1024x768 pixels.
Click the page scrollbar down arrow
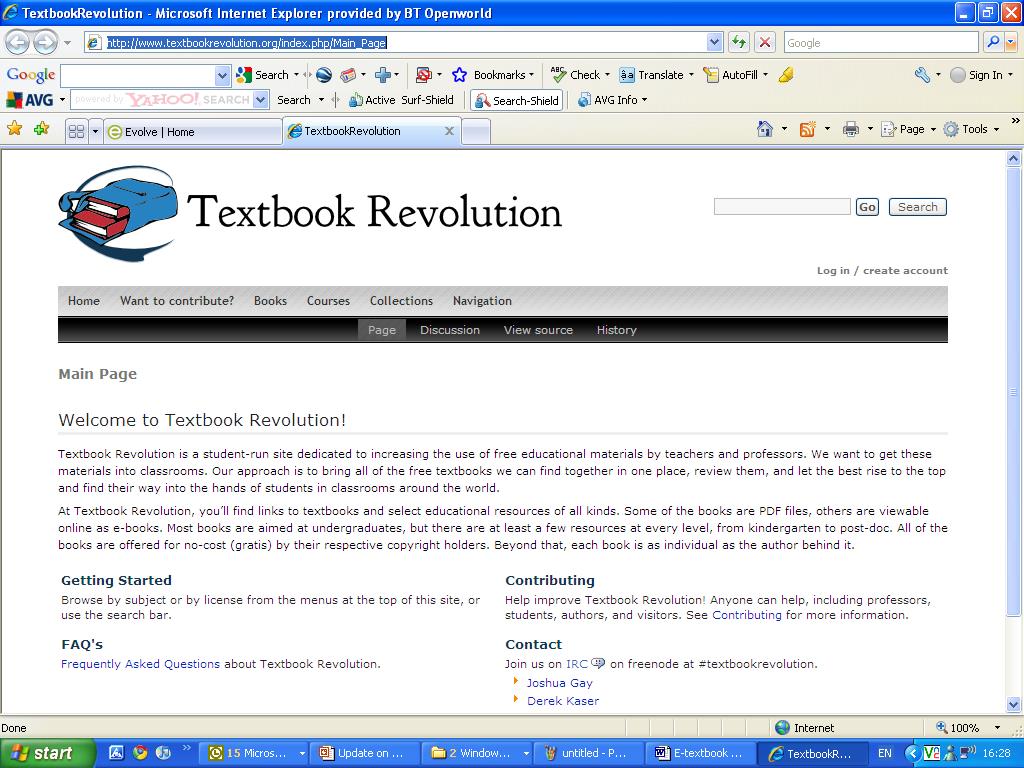pos(1013,704)
